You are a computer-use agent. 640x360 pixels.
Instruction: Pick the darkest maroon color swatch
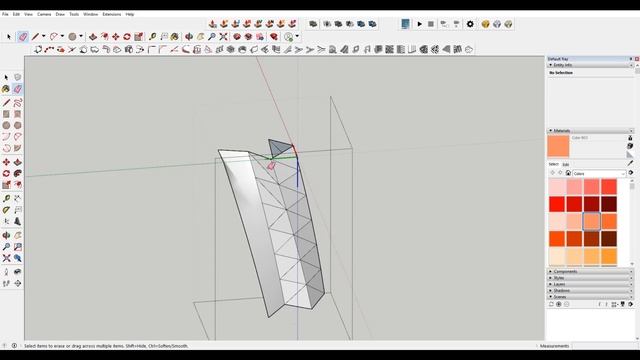[x=609, y=204]
